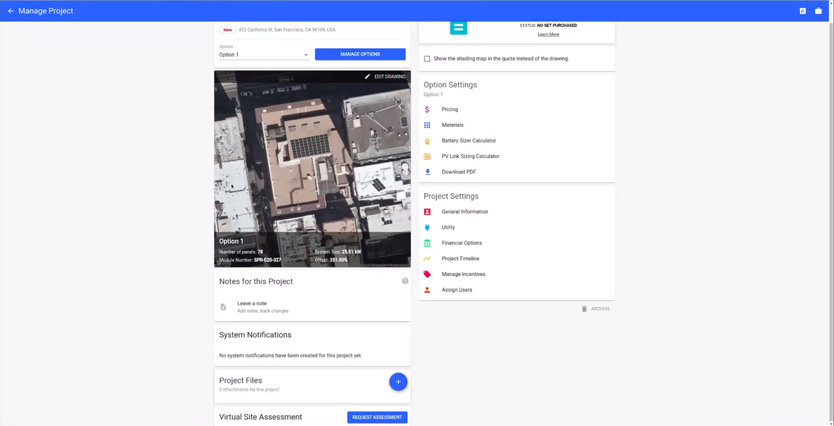834x426 pixels.
Task: Click the dollar sign Pricing icon
Action: [x=427, y=110]
